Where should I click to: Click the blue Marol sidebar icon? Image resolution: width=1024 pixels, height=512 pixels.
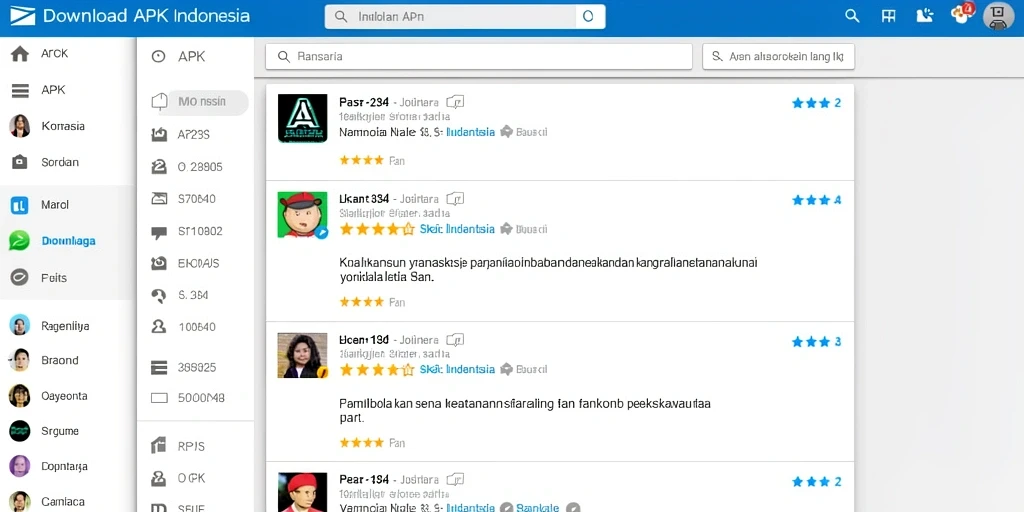pos(20,205)
